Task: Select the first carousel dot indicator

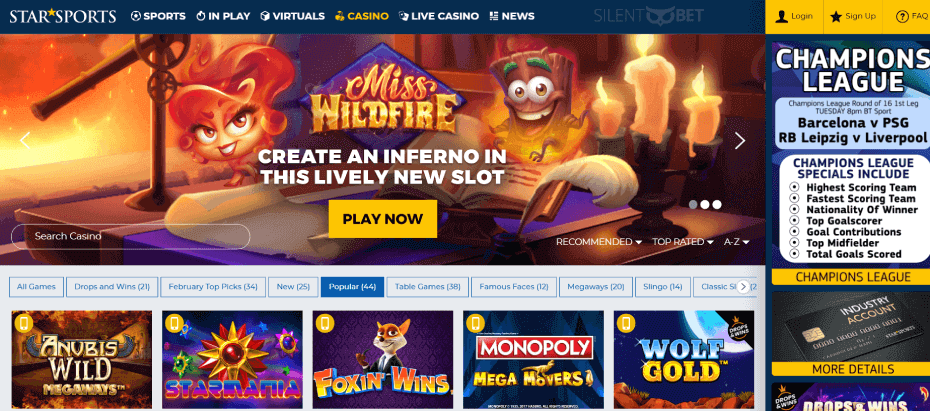Action: 693,205
